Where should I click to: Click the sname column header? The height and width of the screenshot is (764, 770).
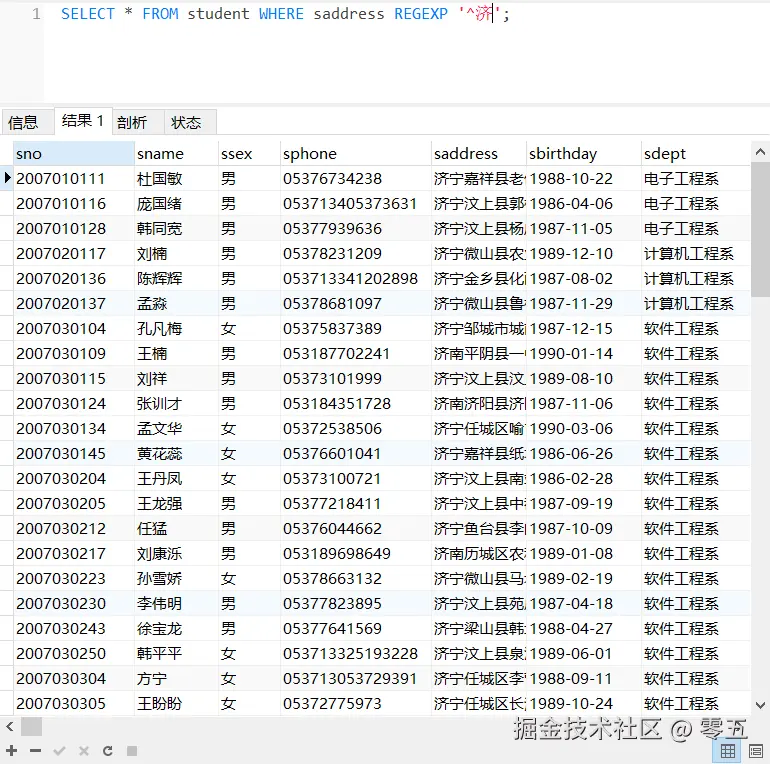point(176,154)
